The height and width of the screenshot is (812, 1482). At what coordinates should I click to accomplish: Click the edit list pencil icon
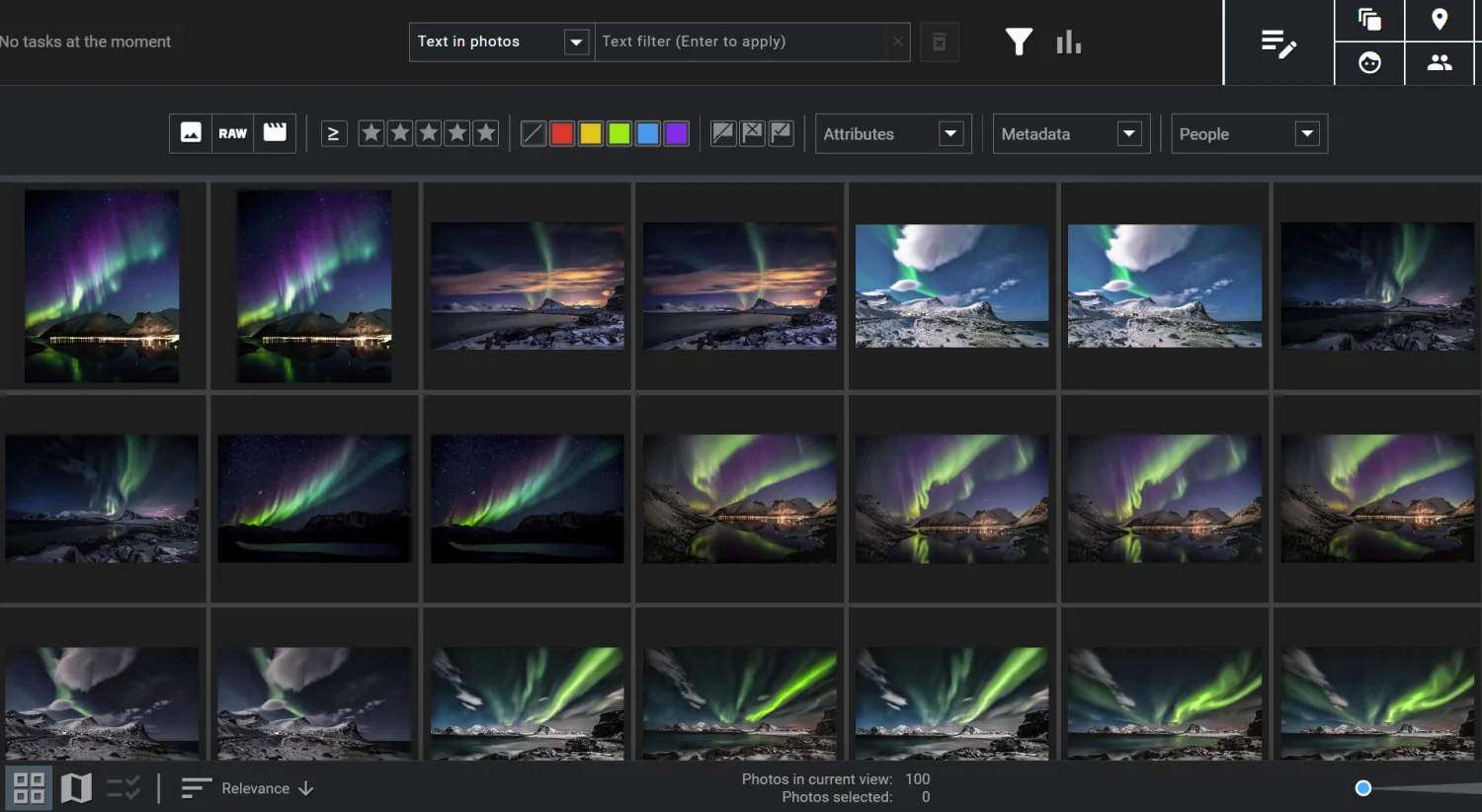coord(1278,42)
